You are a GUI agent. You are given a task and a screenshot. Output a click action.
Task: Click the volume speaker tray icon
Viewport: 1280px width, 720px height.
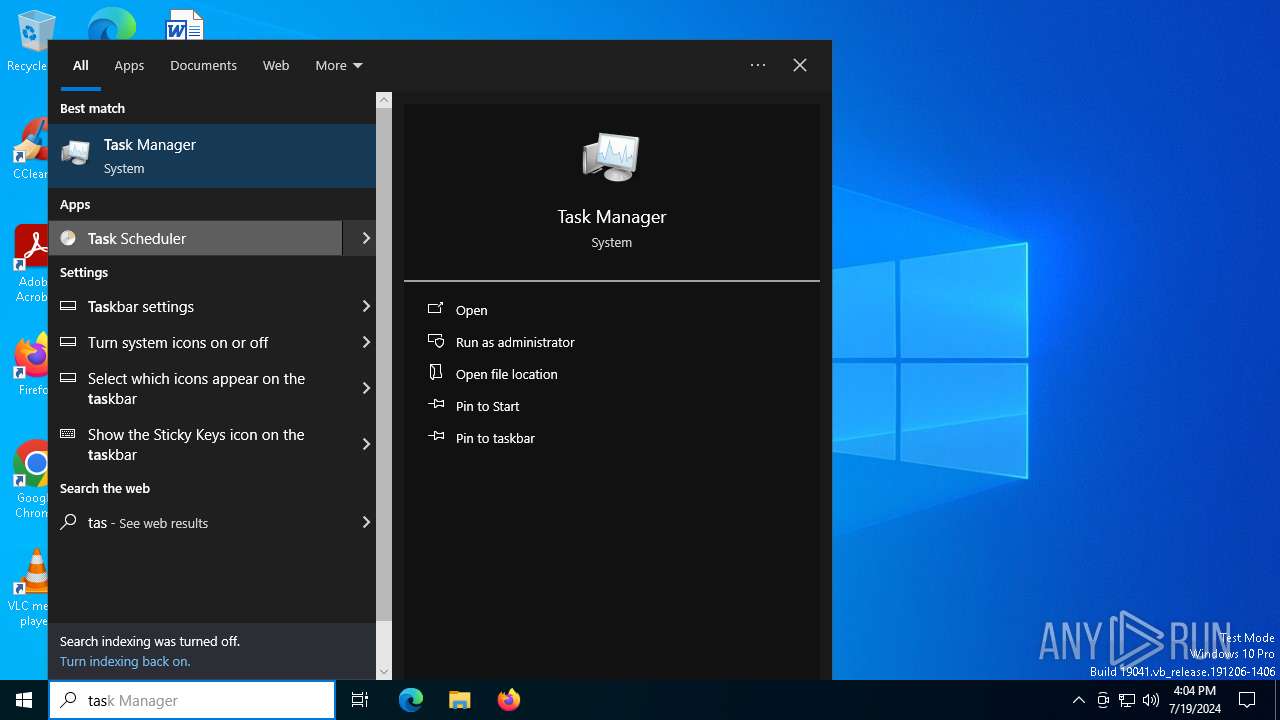coord(1151,700)
